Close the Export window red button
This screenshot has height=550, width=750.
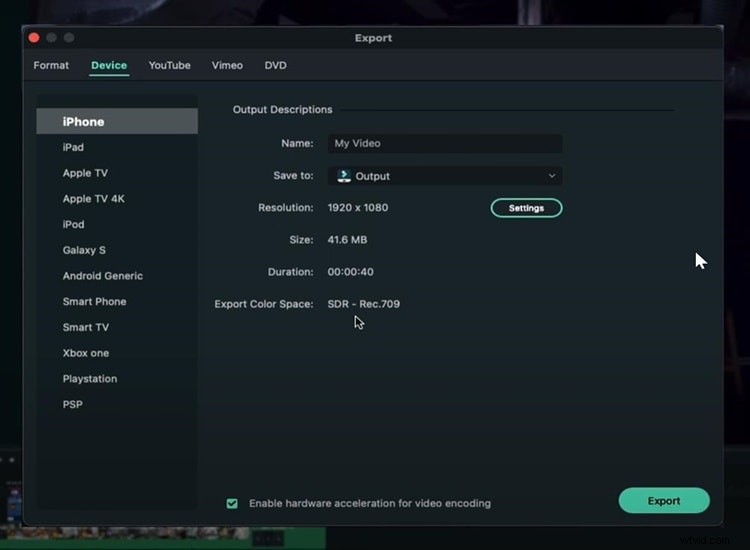tap(34, 38)
